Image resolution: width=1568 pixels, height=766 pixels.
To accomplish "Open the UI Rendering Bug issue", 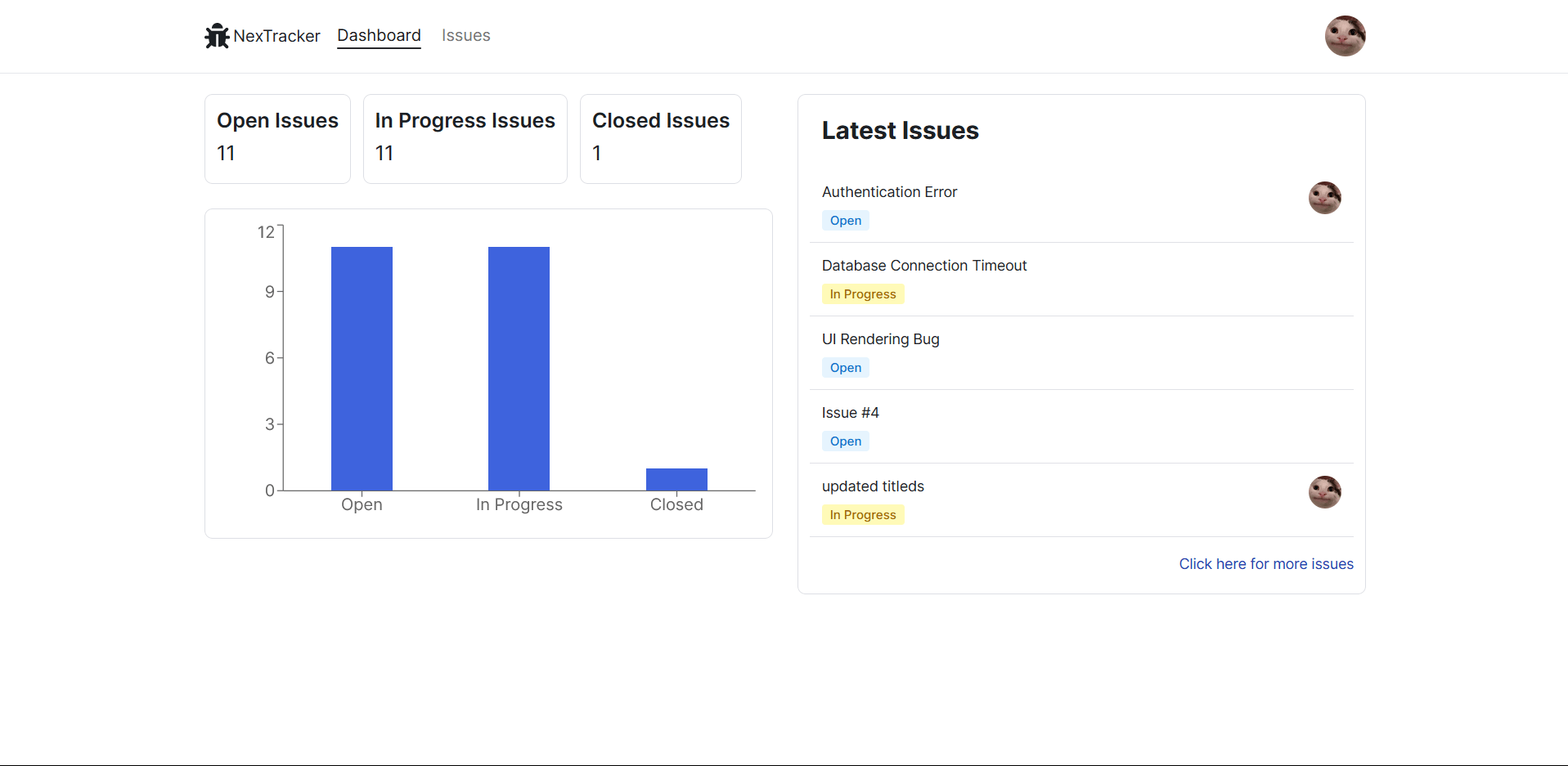I will pyautogui.click(x=880, y=339).
